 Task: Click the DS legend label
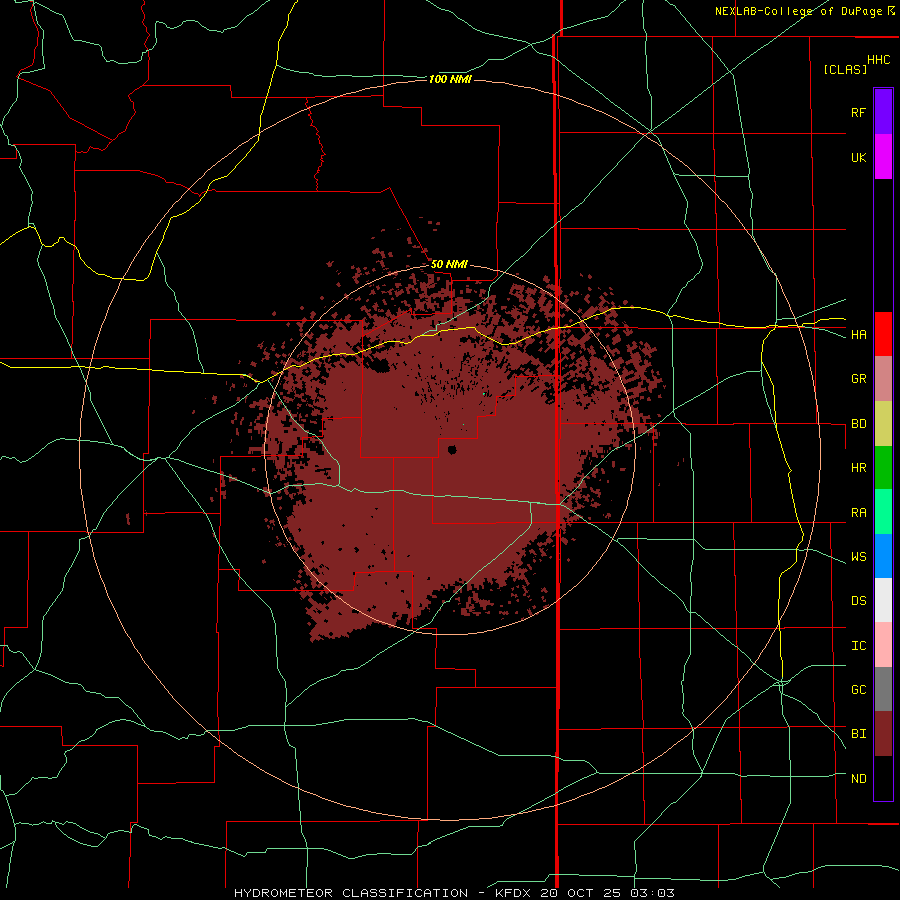858,601
